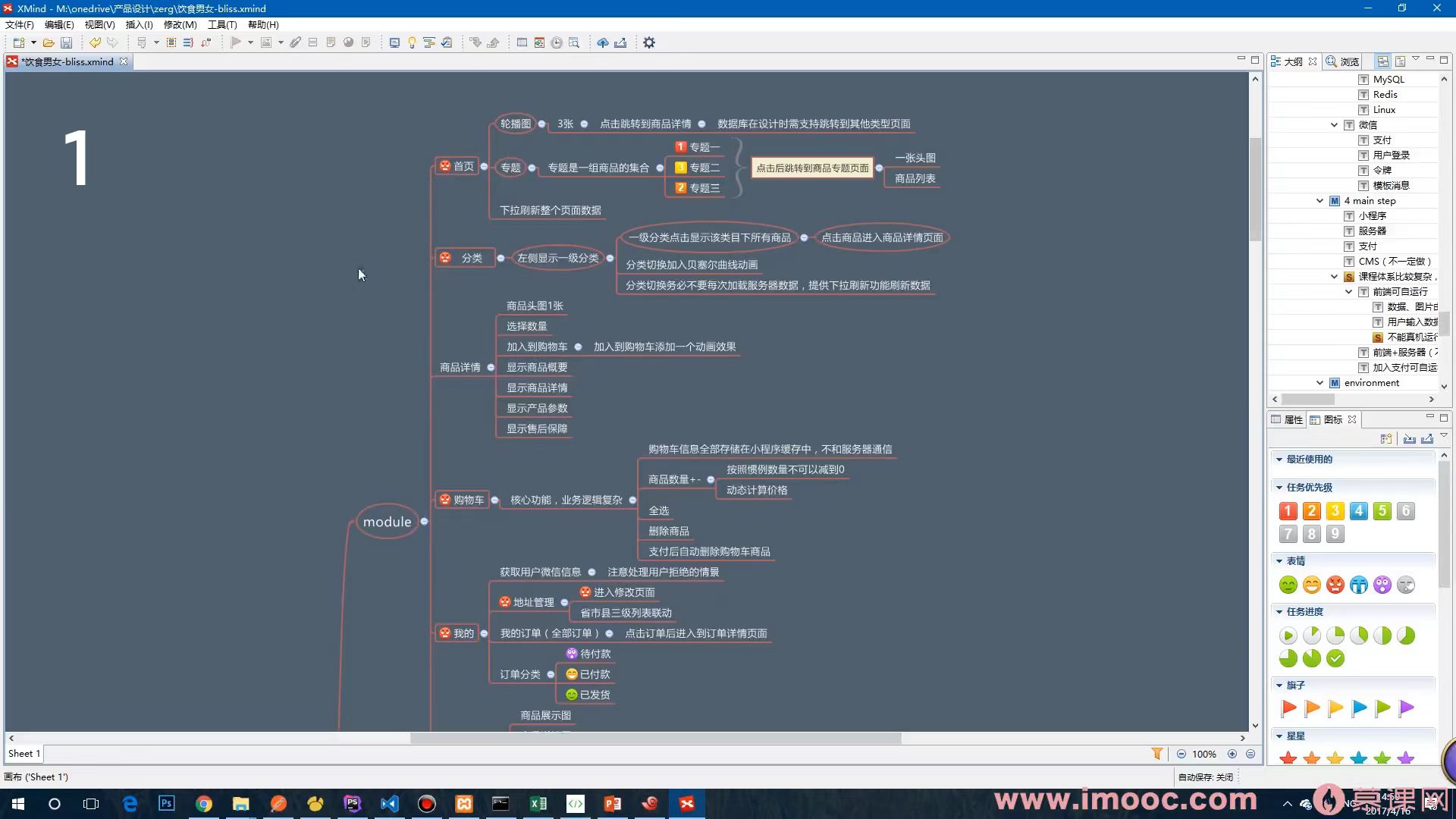Collapse the 任务优先级 marker group

1279,488
